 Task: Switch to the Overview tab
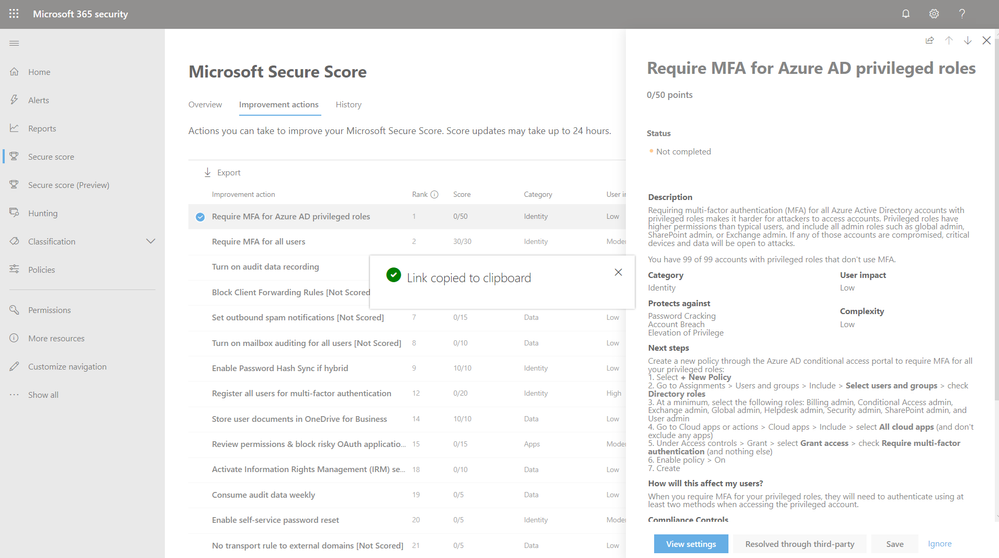205,104
